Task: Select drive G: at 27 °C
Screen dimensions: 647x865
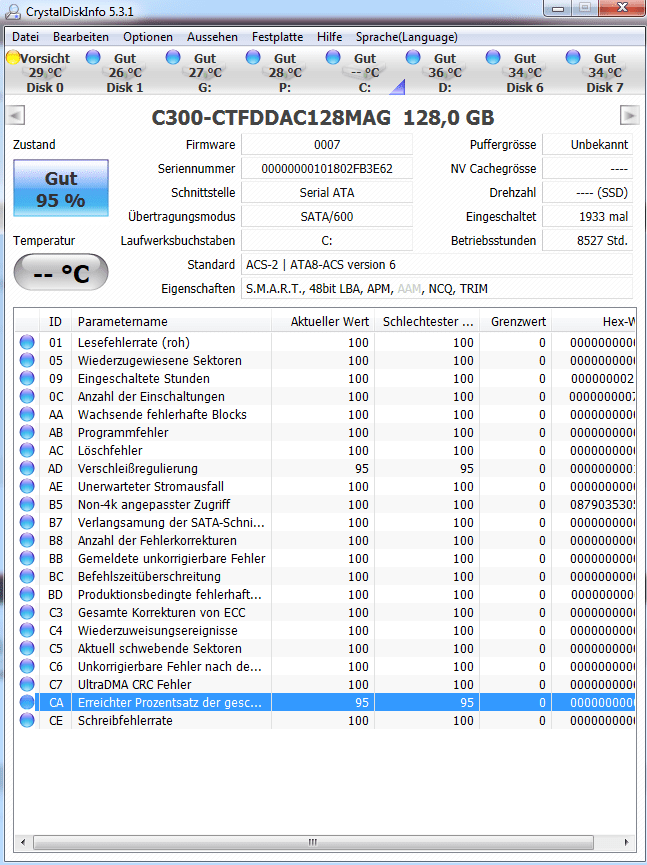Action: [x=205, y=72]
